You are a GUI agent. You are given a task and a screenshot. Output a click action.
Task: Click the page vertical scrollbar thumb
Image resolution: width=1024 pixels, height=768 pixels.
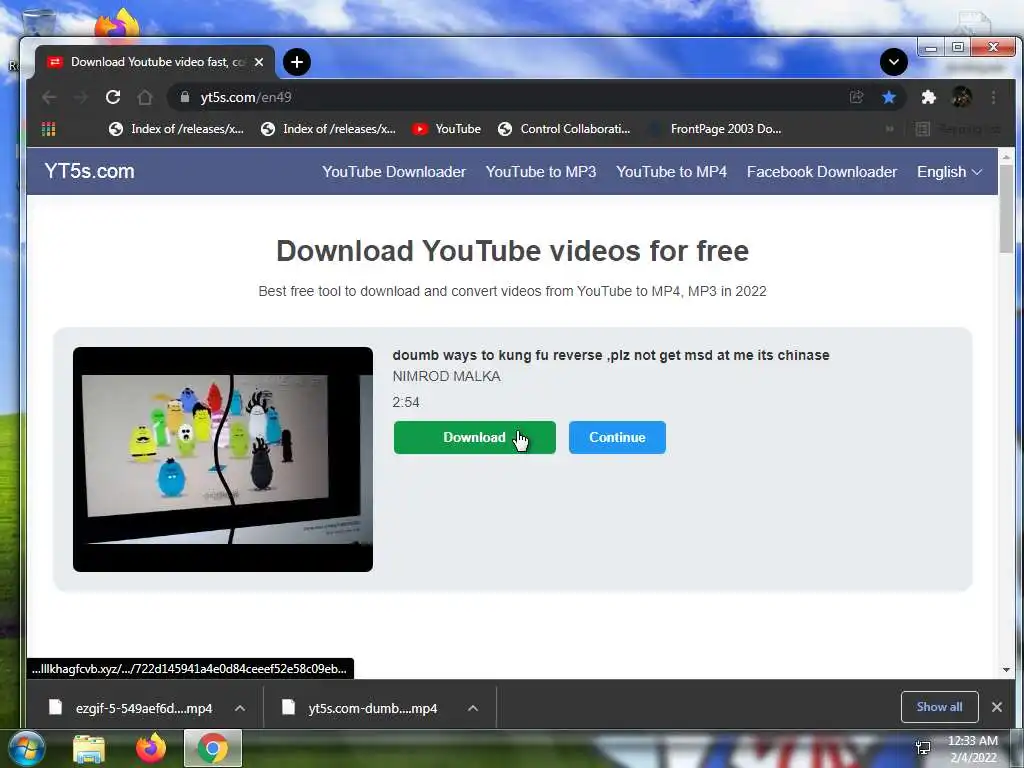click(1006, 209)
